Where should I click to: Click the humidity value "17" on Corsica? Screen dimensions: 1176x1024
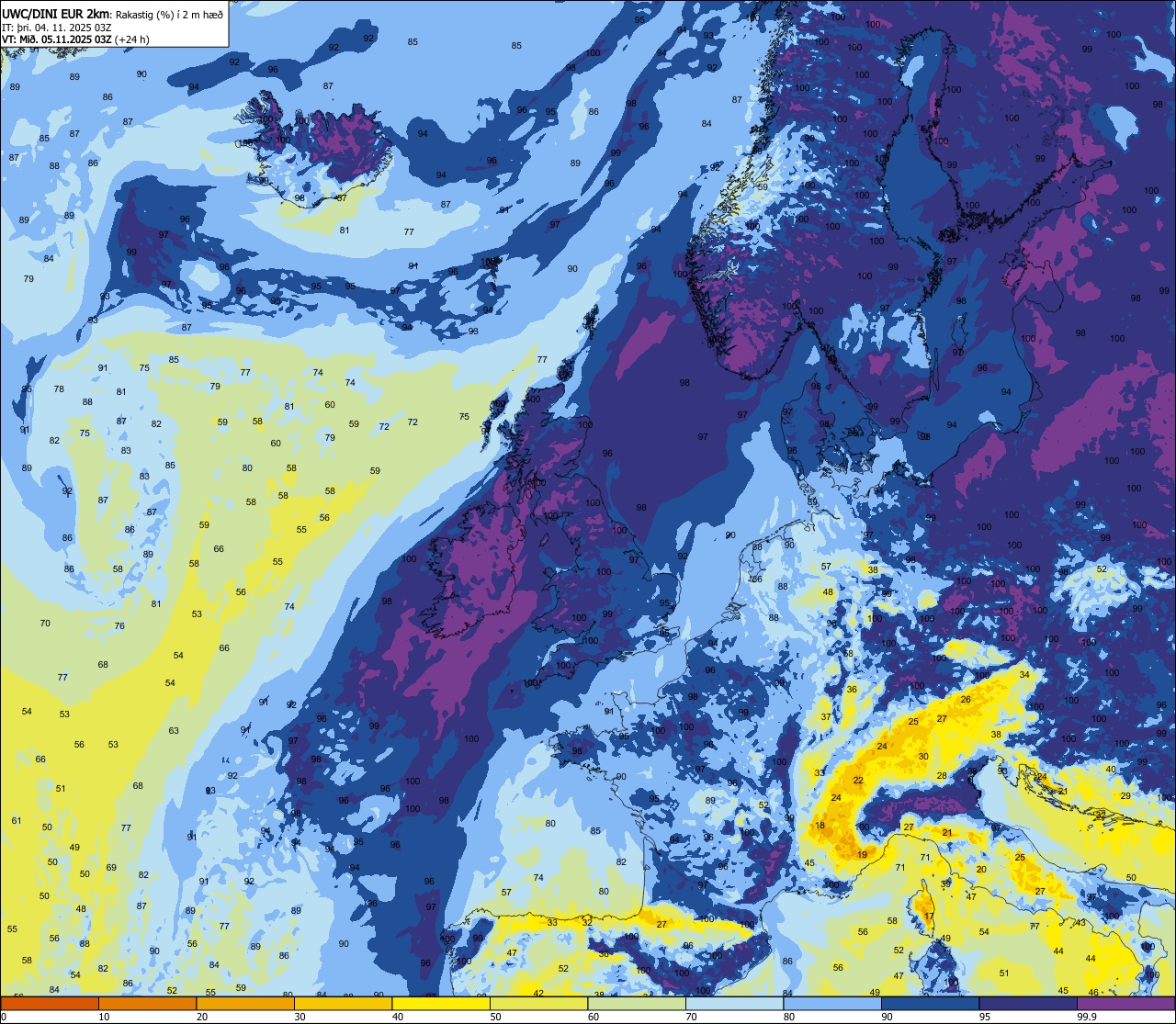[x=929, y=917]
